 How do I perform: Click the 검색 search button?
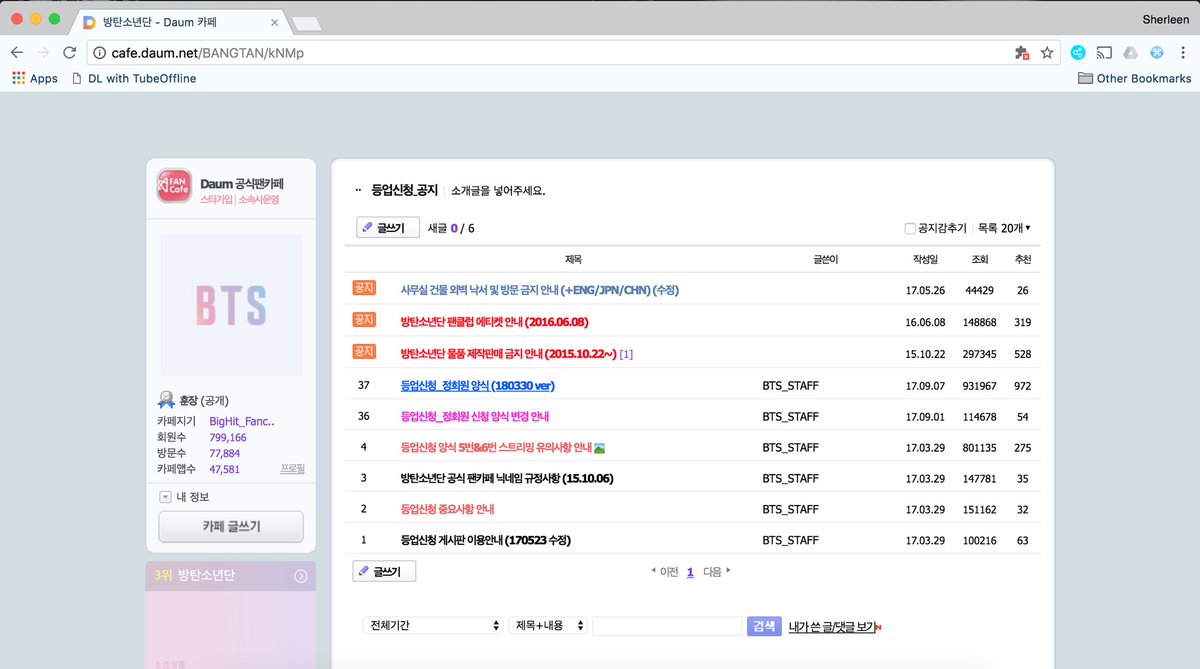[763, 625]
